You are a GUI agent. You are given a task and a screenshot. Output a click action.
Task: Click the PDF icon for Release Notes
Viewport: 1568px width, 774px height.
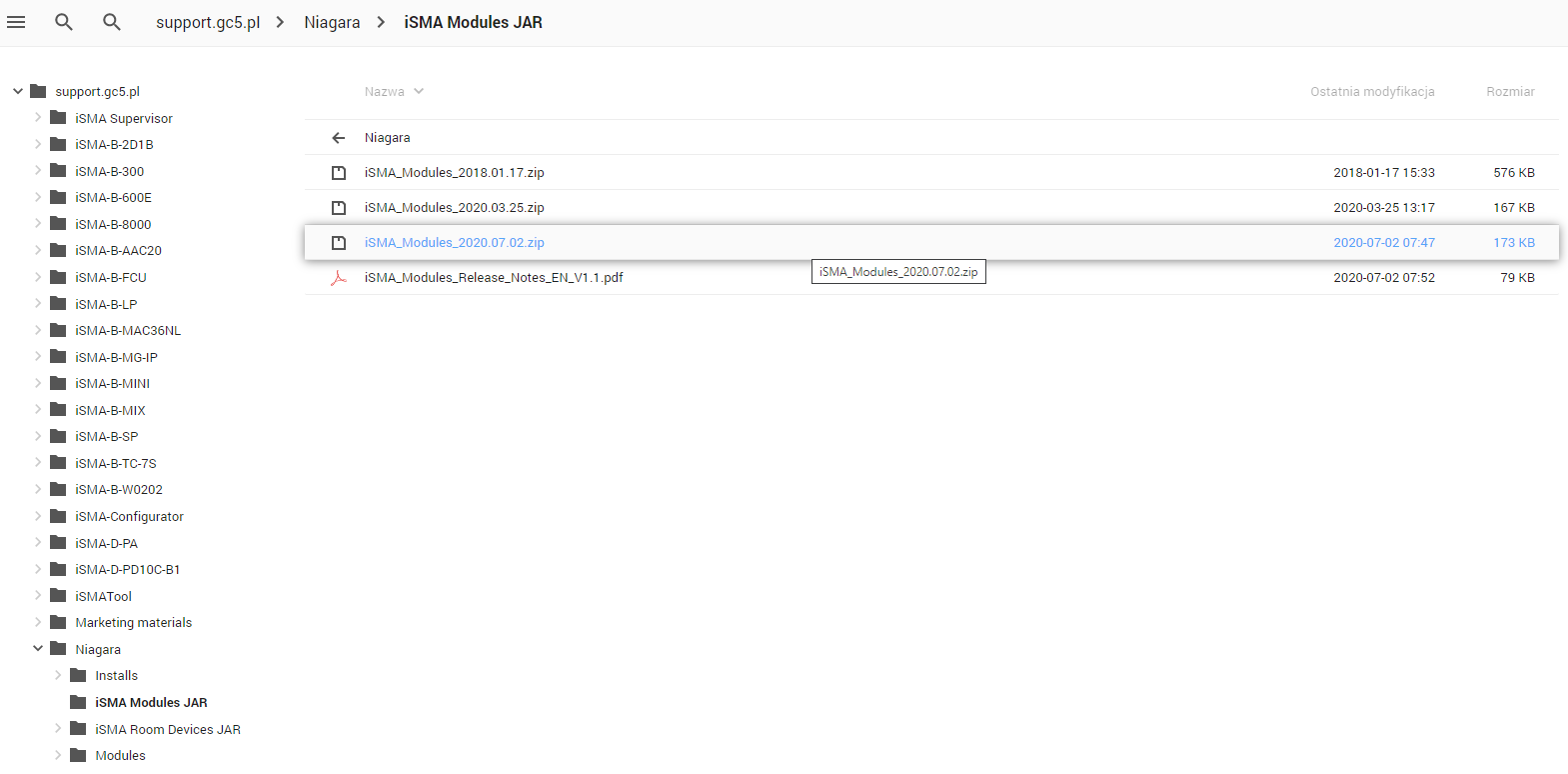click(339, 278)
